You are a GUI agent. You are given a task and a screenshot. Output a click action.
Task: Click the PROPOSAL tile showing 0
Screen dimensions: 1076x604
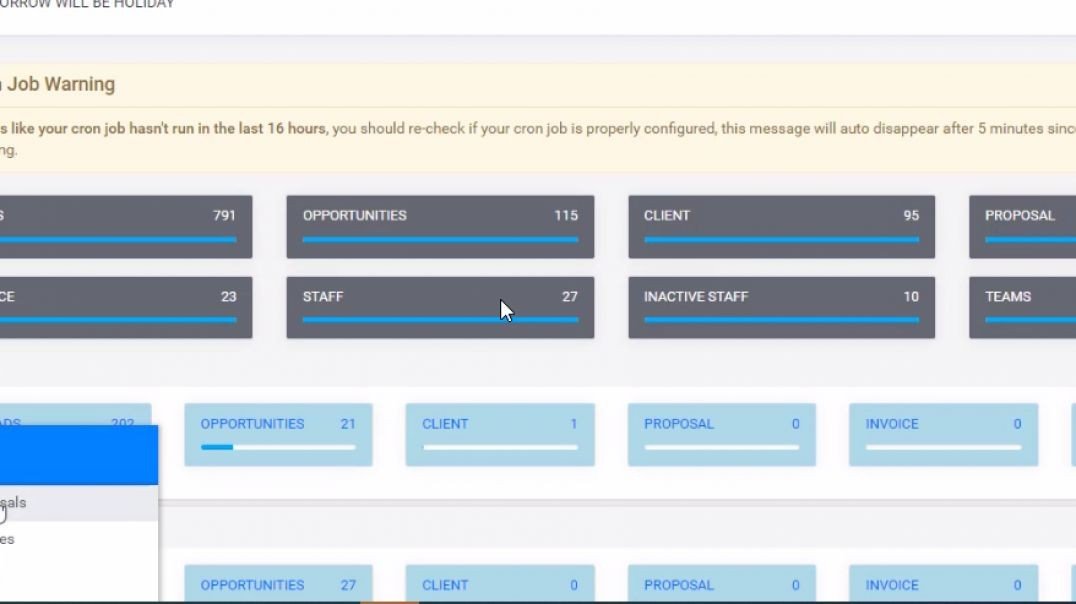(x=722, y=434)
